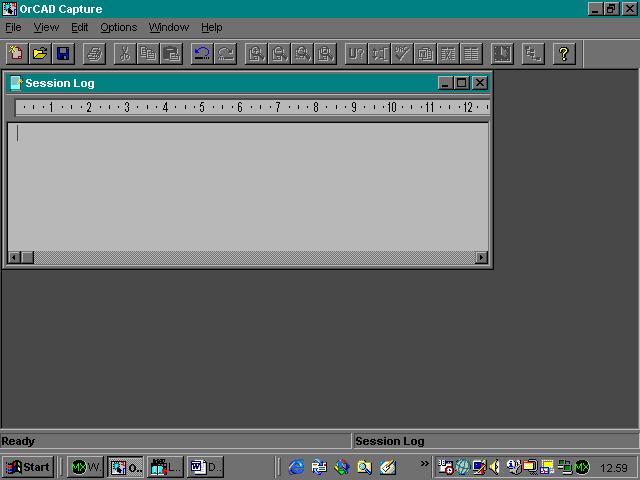The height and width of the screenshot is (480, 640).
Task: Click the speaker volume tray icon
Action: pos(495,467)
